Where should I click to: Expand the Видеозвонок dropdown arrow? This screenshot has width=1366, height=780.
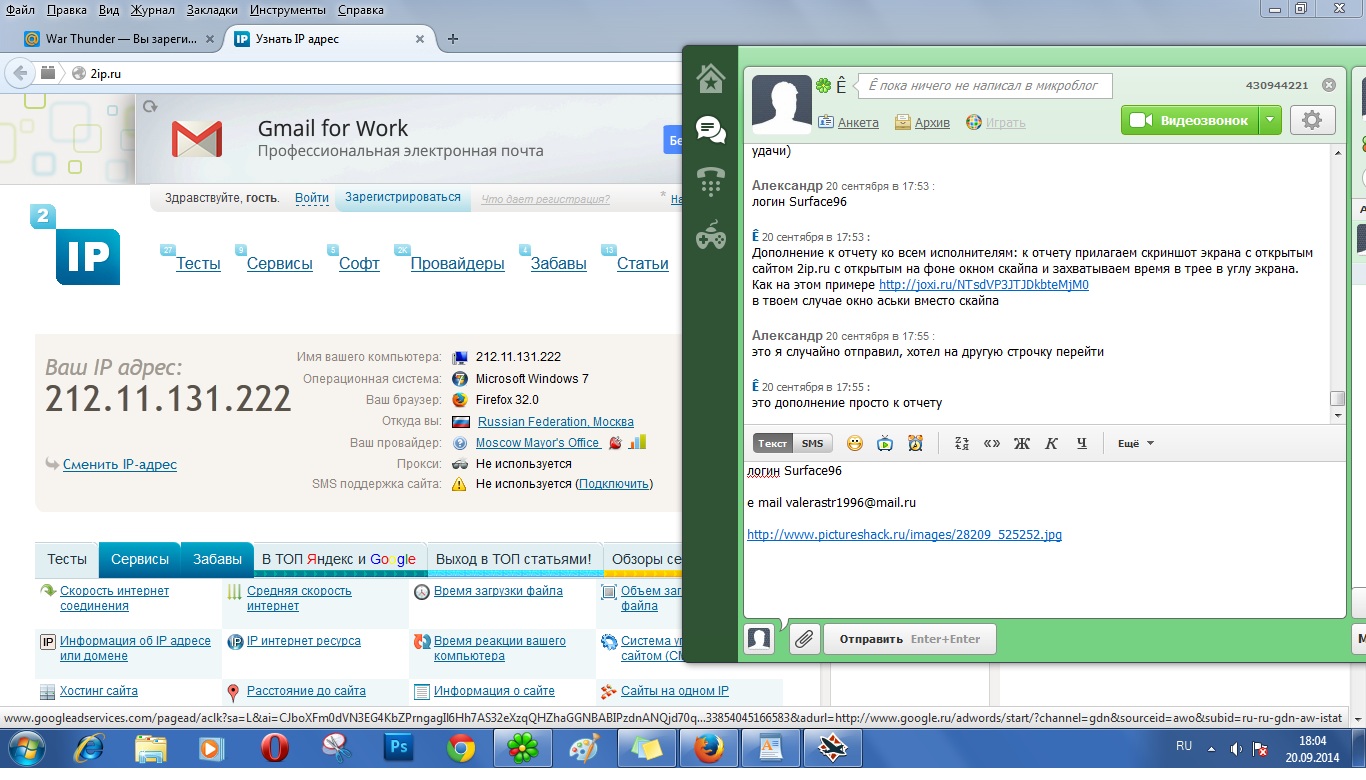(x=1269, y=120)
